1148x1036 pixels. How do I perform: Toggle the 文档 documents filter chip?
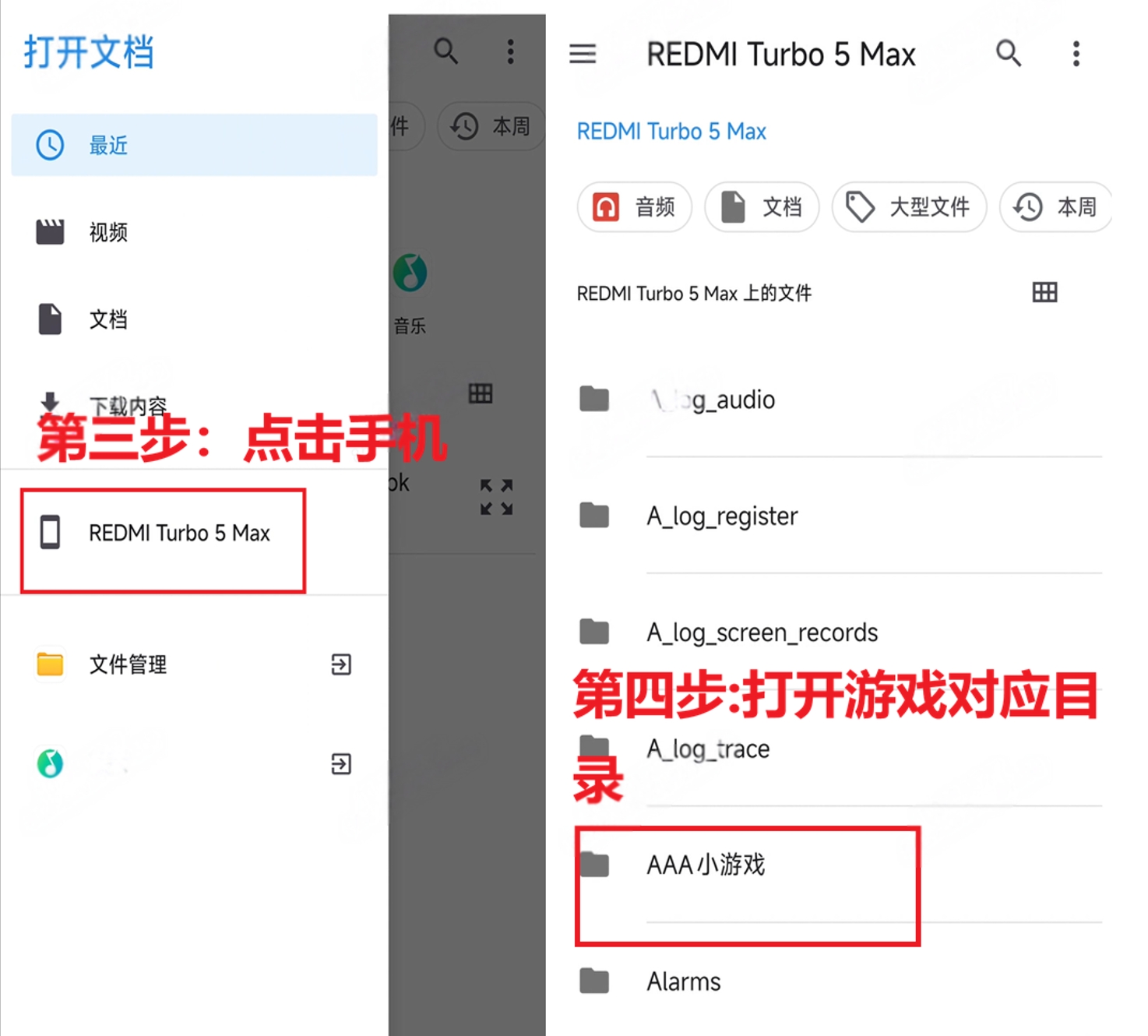point(762,207)
